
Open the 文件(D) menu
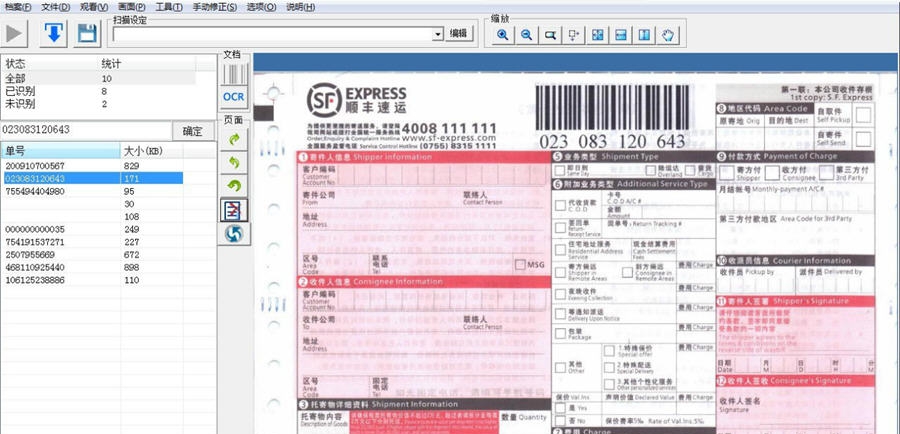point(56,7)
